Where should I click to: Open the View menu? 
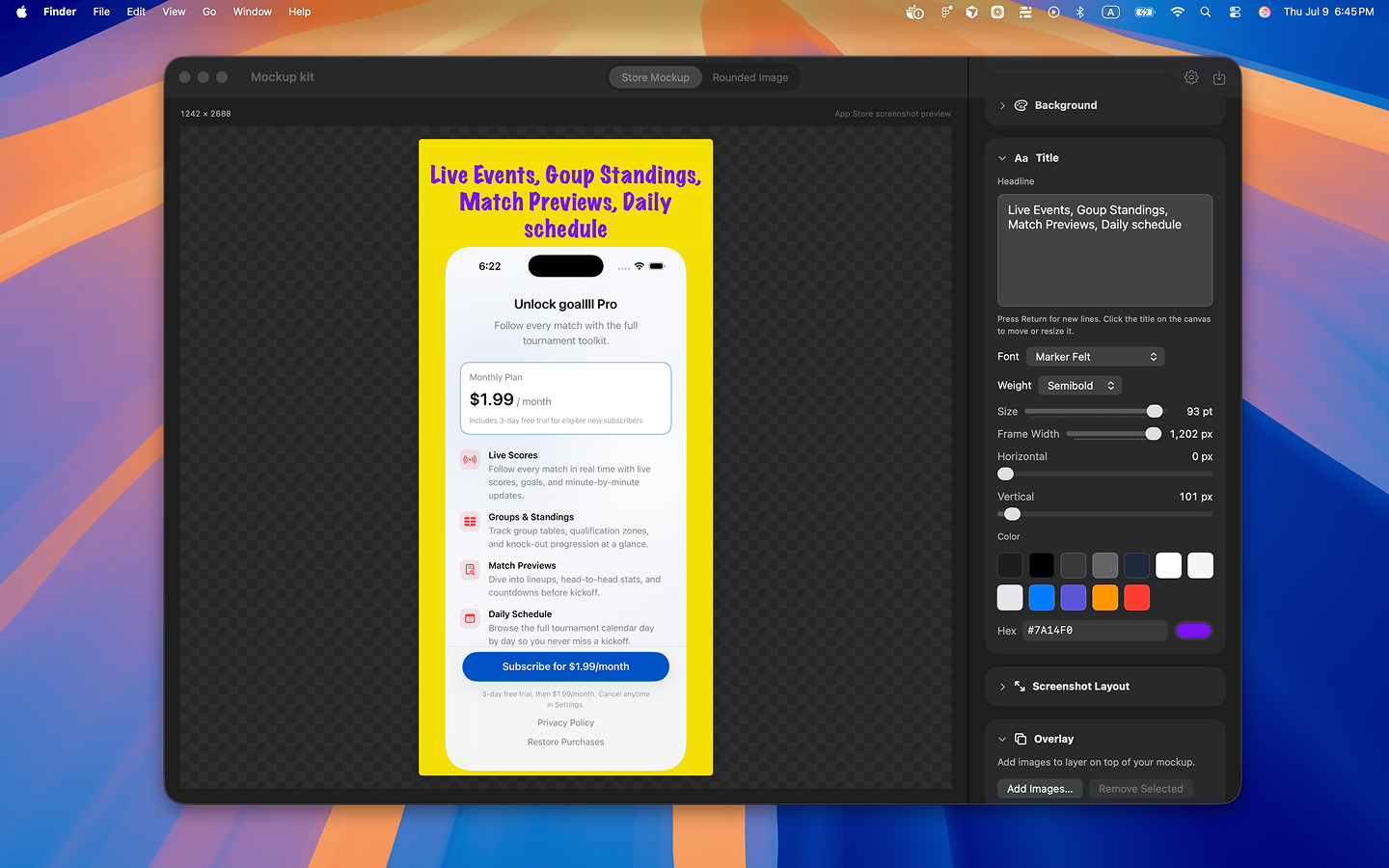174,12
